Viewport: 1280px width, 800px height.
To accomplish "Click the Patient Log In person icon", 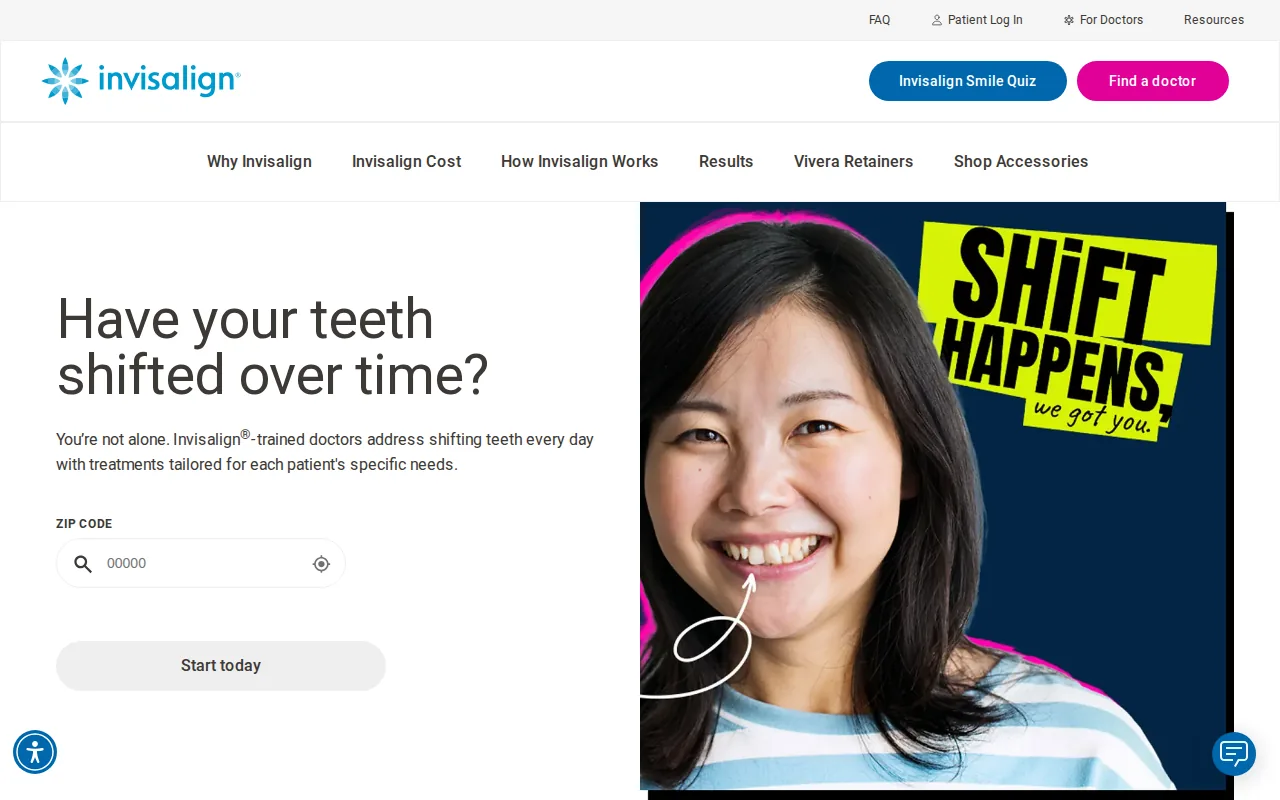I will [x=937, y=20].
